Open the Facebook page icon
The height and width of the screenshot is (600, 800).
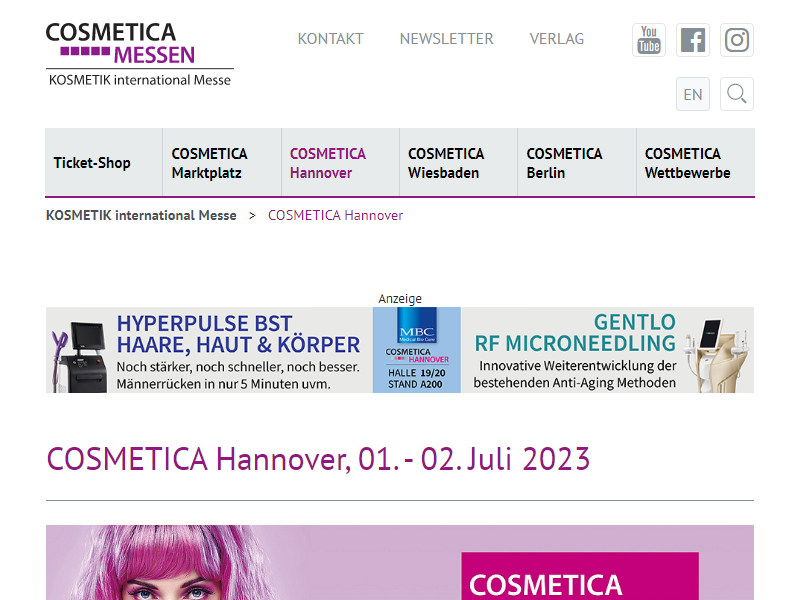(693, 40)
